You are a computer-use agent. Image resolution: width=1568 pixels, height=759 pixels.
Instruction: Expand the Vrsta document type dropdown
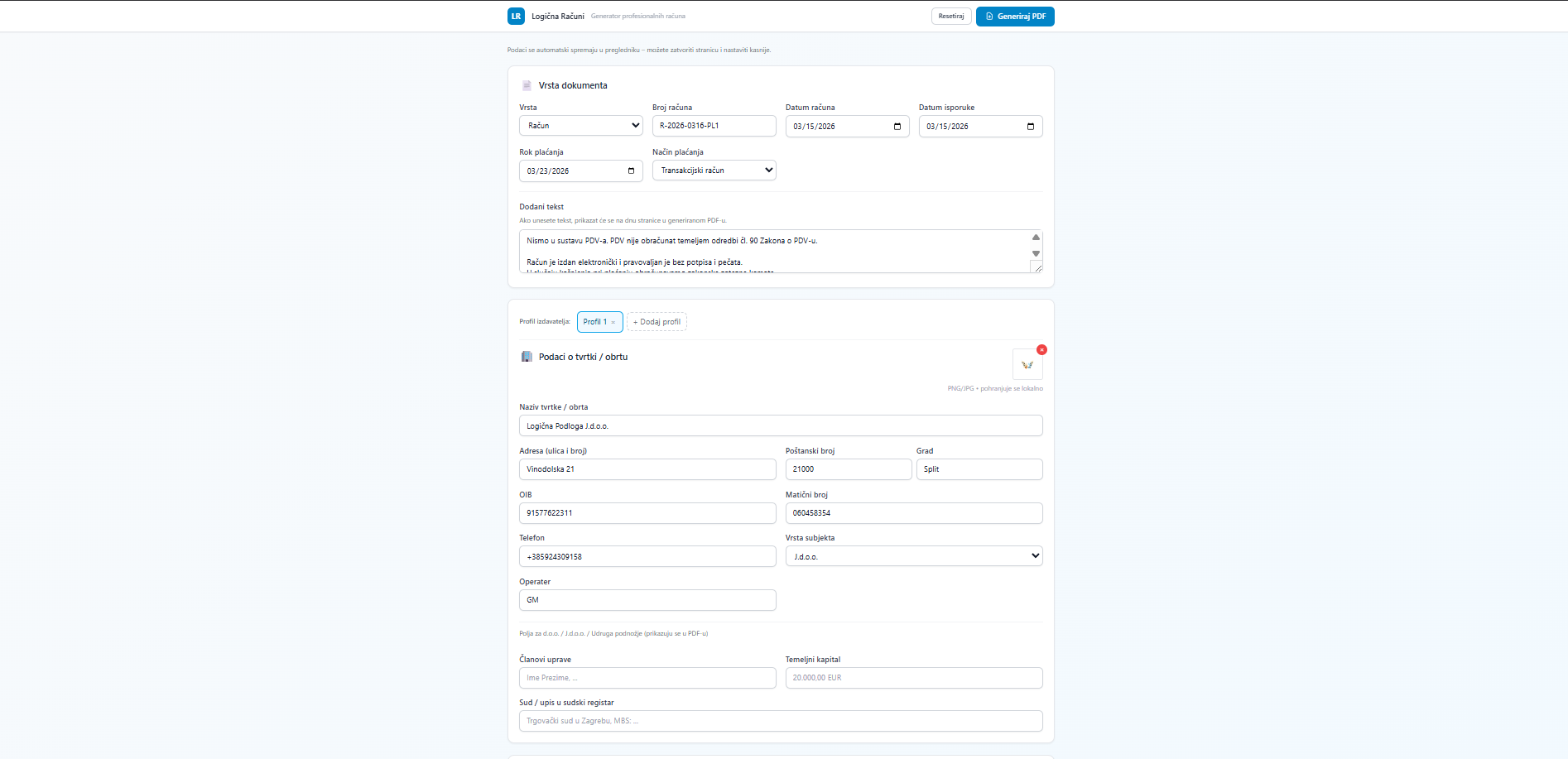(581, 126)
